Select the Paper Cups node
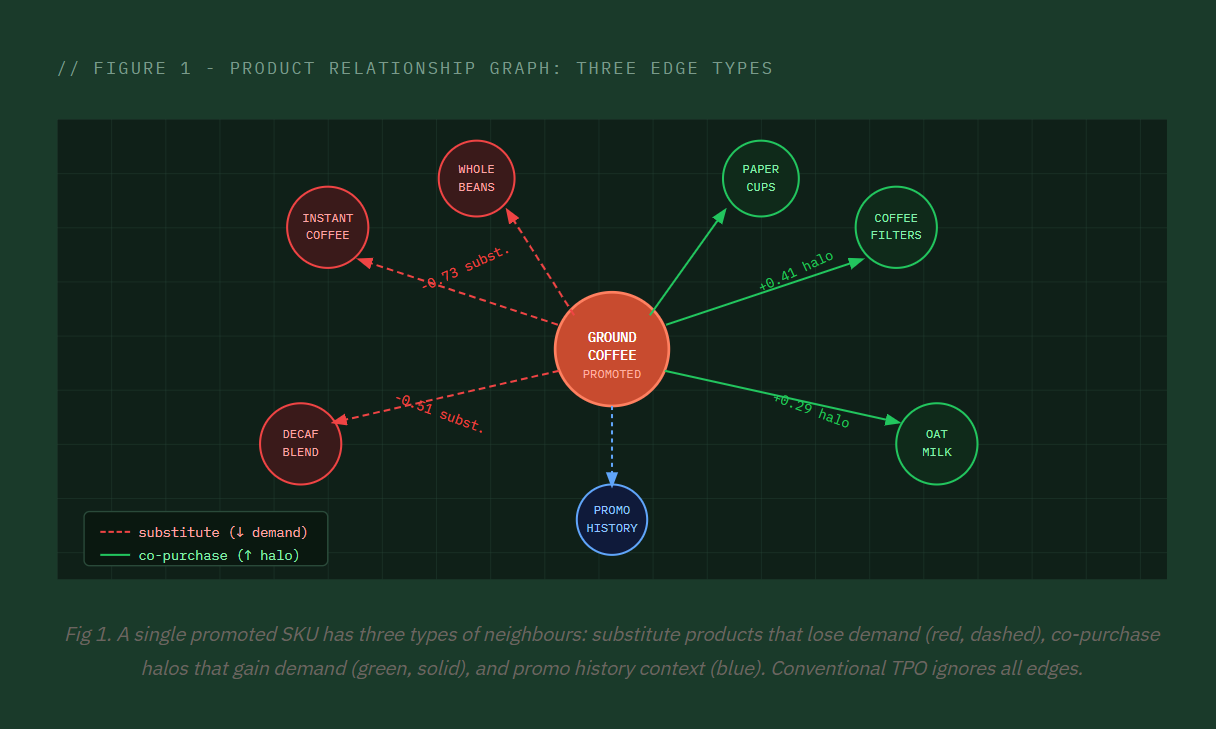 tap(761, 178)
